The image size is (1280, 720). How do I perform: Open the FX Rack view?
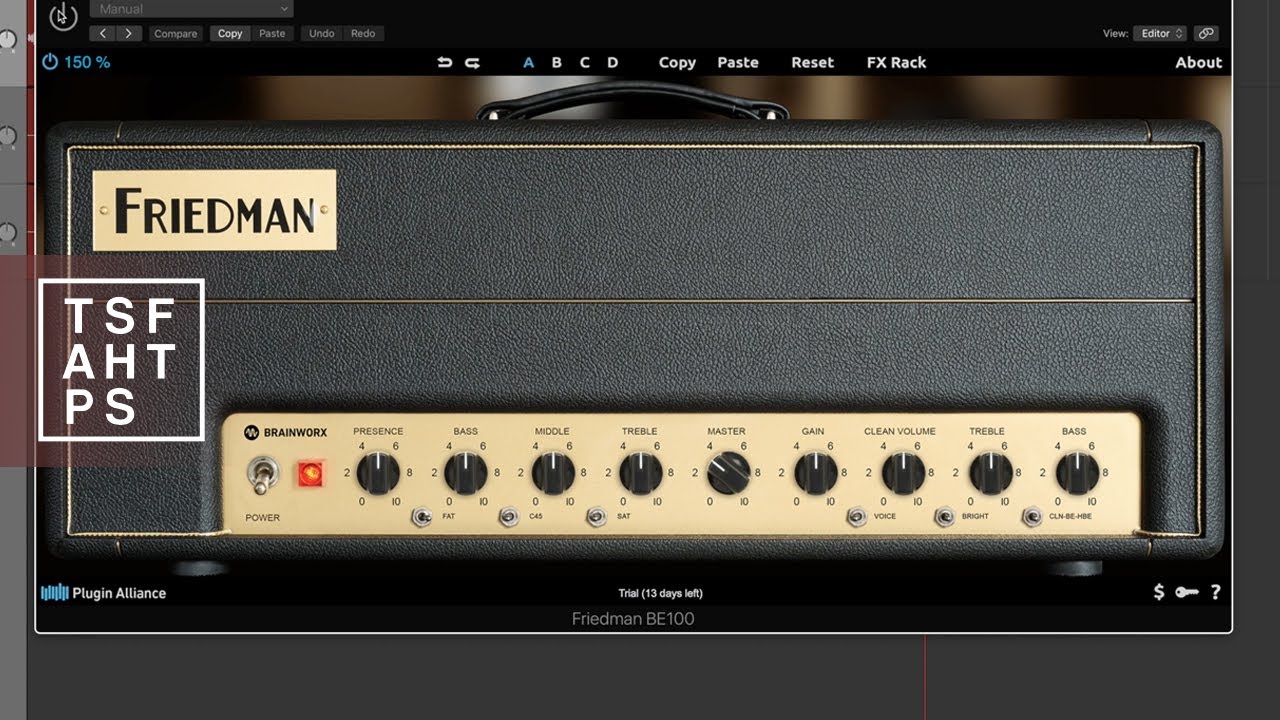[x=896, y=62]
